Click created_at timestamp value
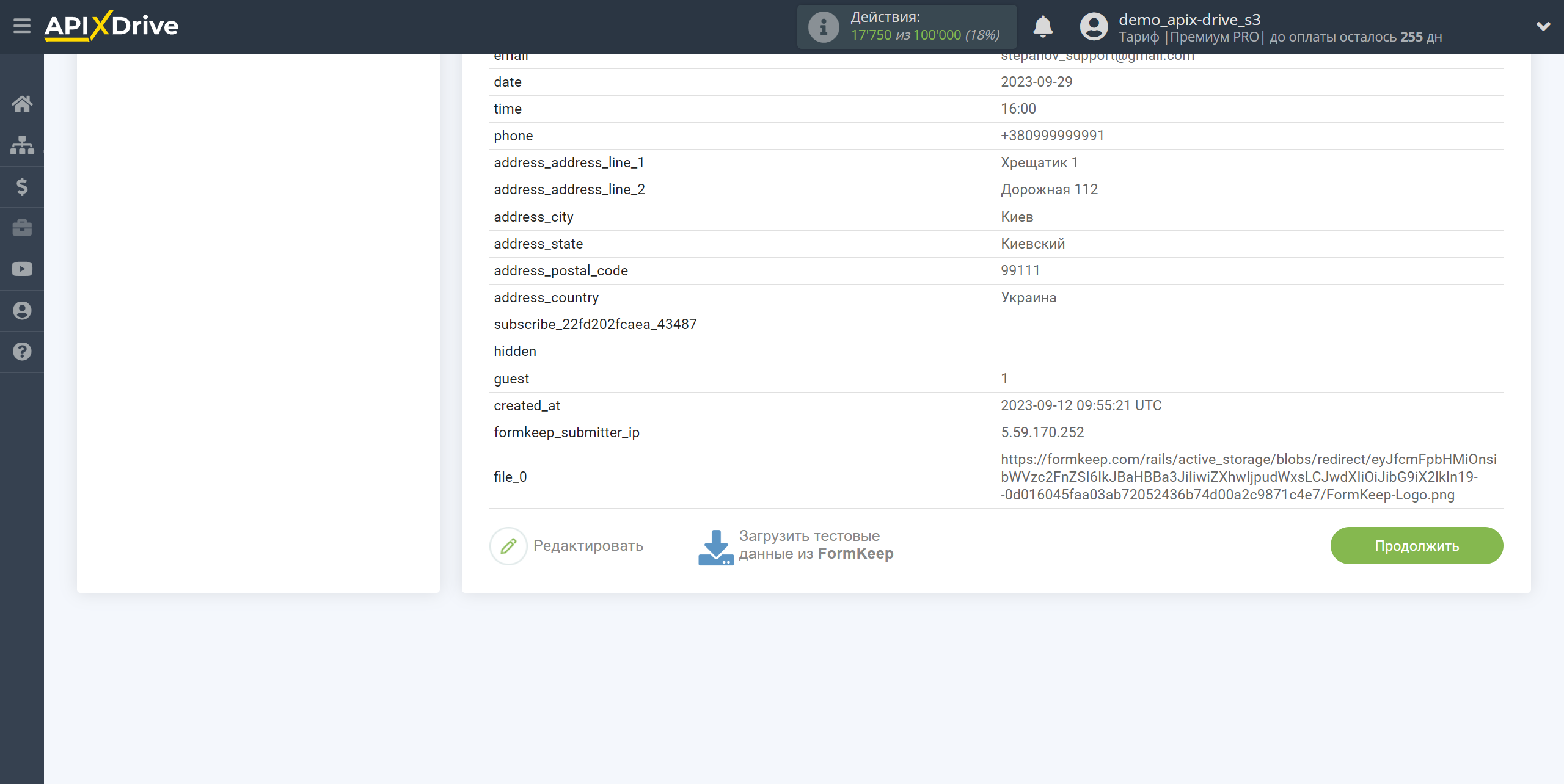This screenshot has height=784, width=1564. point(1081,405)
